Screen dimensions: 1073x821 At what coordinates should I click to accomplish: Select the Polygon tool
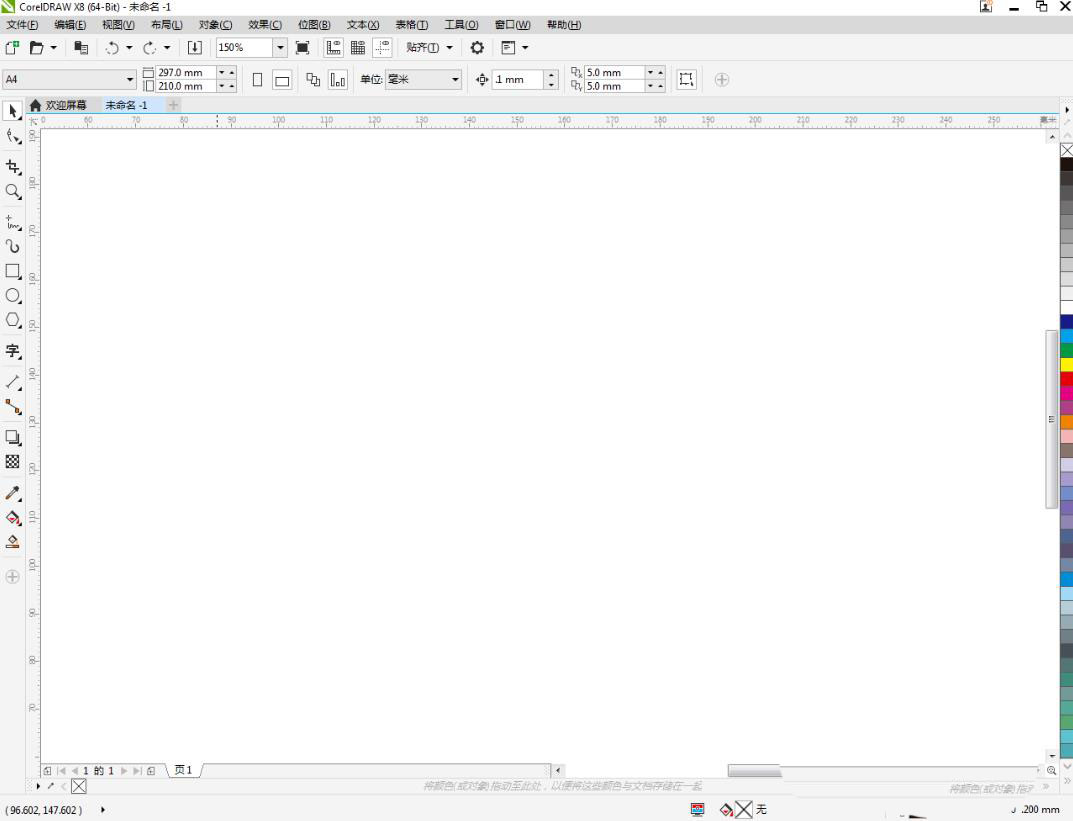point(13,320)
